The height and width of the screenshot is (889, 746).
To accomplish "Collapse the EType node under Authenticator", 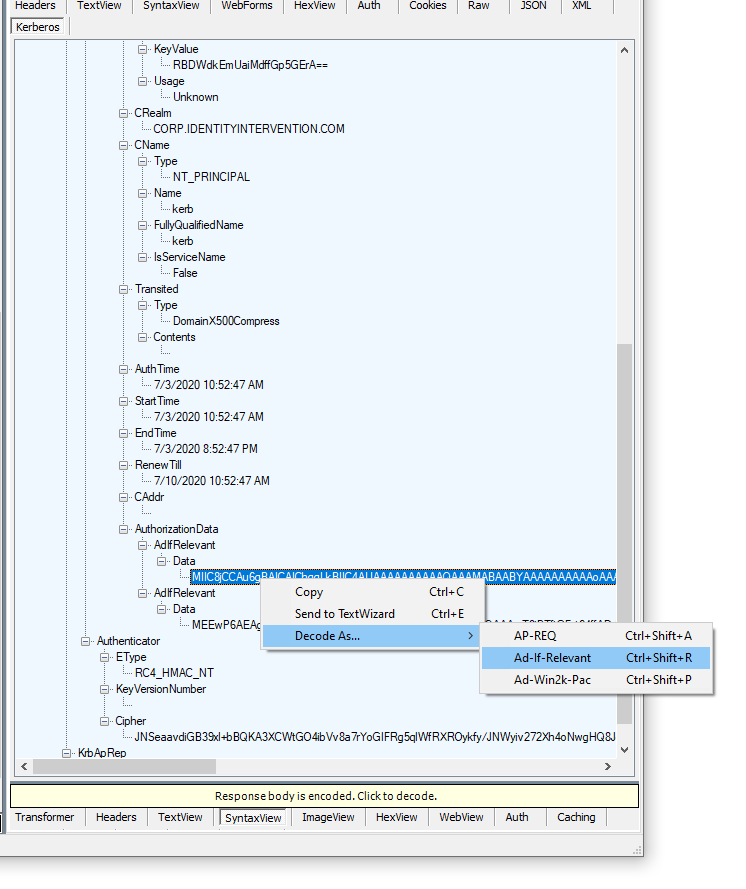I will coord(105,657).
